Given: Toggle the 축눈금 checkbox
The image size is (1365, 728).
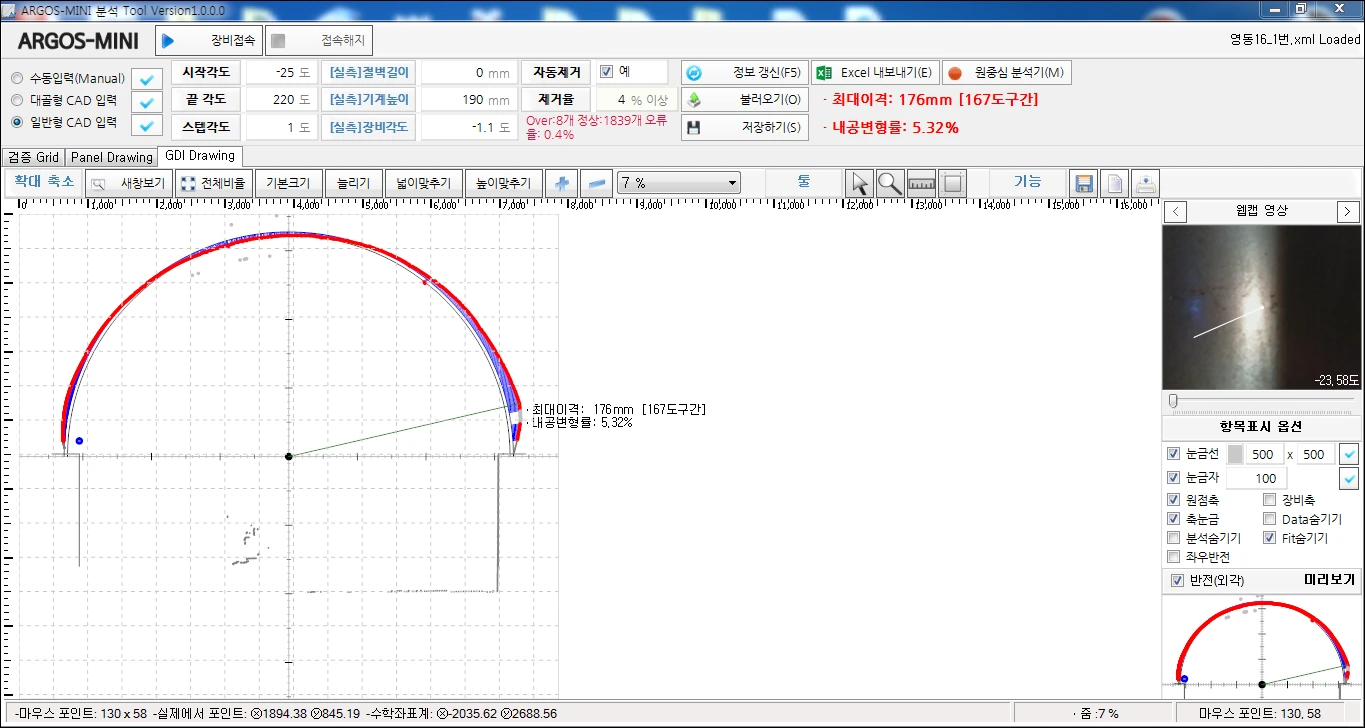Looking at the screenshot, I should 1174,519.
